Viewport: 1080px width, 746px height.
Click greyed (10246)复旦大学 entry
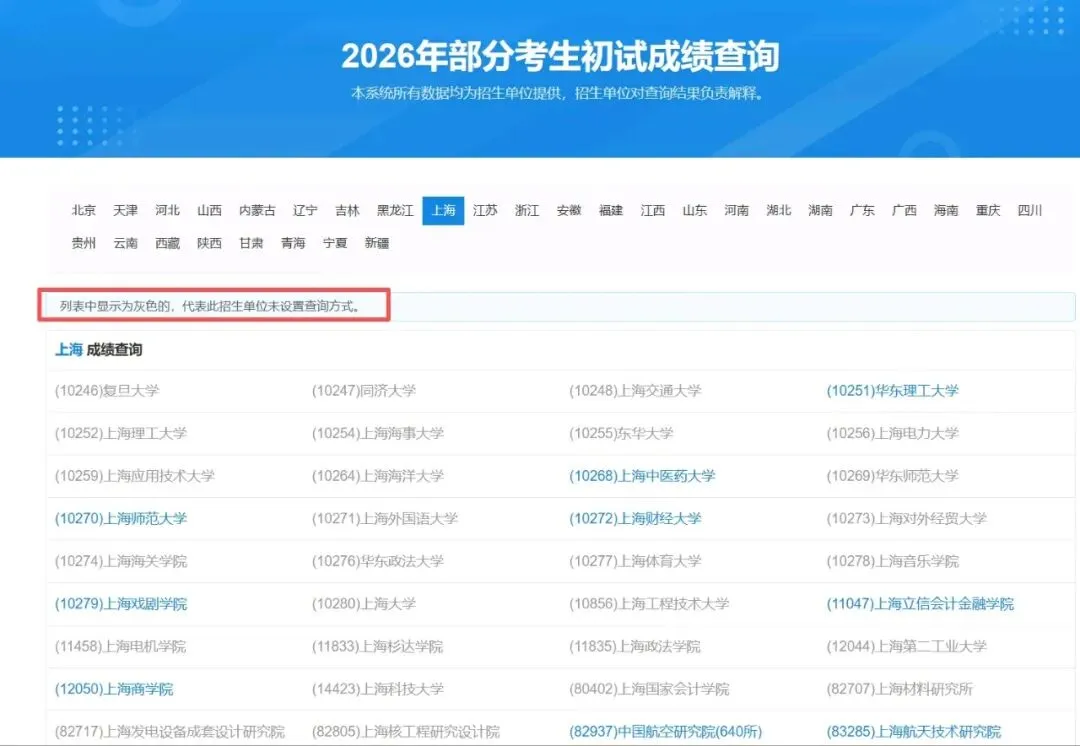click(x=107, y=391)
